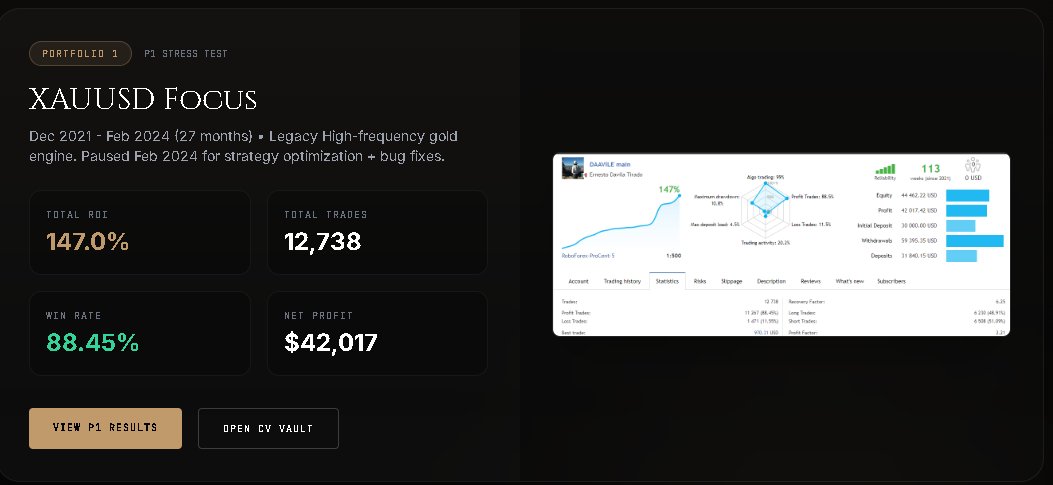Click the View P1 Results button
Image resolution: width=1053 pixels, height=485 pixels.
pyautogui.click(x=105, y=428)
